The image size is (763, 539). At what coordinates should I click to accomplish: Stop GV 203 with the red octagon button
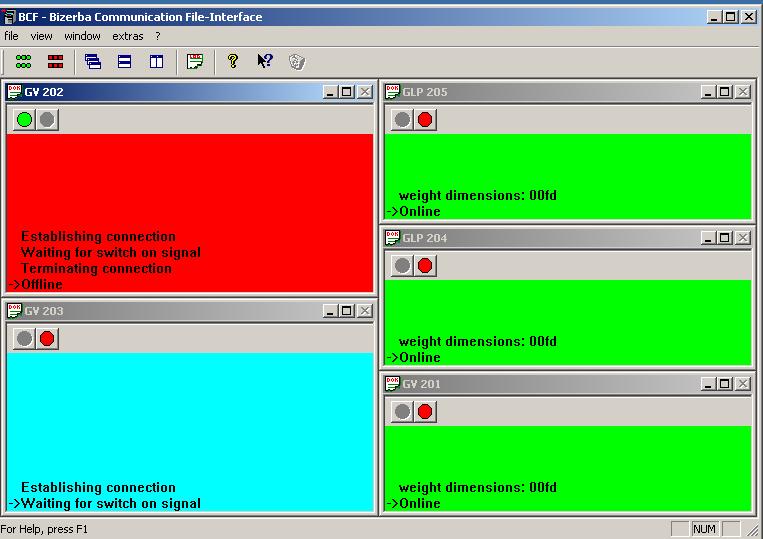click(x=47, y=339)
